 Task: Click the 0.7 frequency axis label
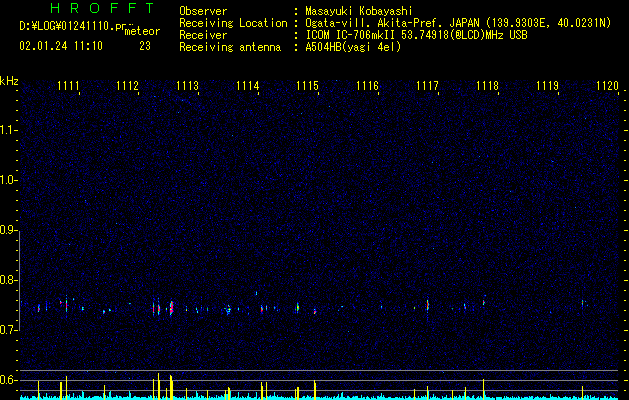[8, 330]
